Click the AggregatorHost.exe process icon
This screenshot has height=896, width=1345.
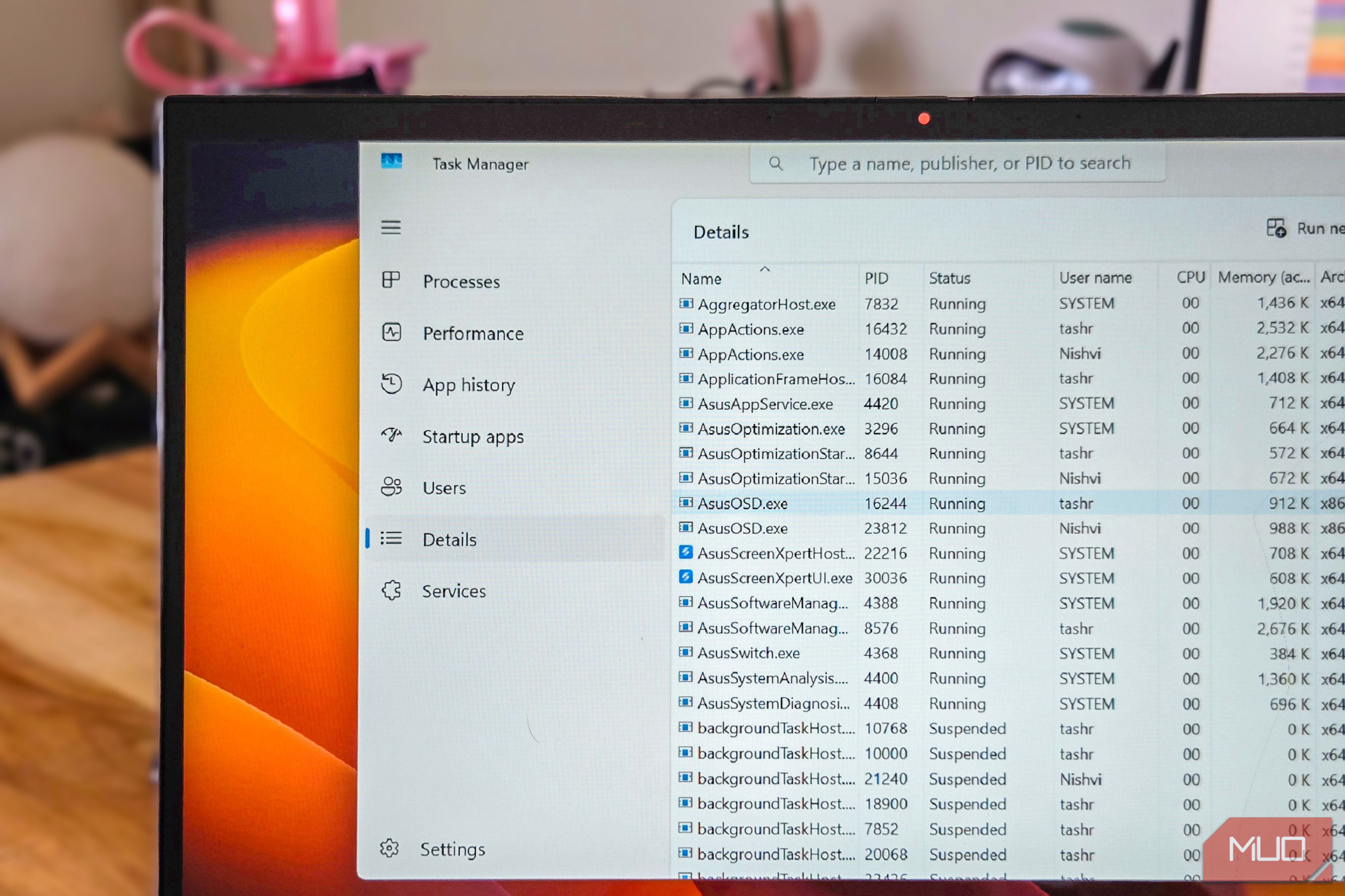[686, 303]
